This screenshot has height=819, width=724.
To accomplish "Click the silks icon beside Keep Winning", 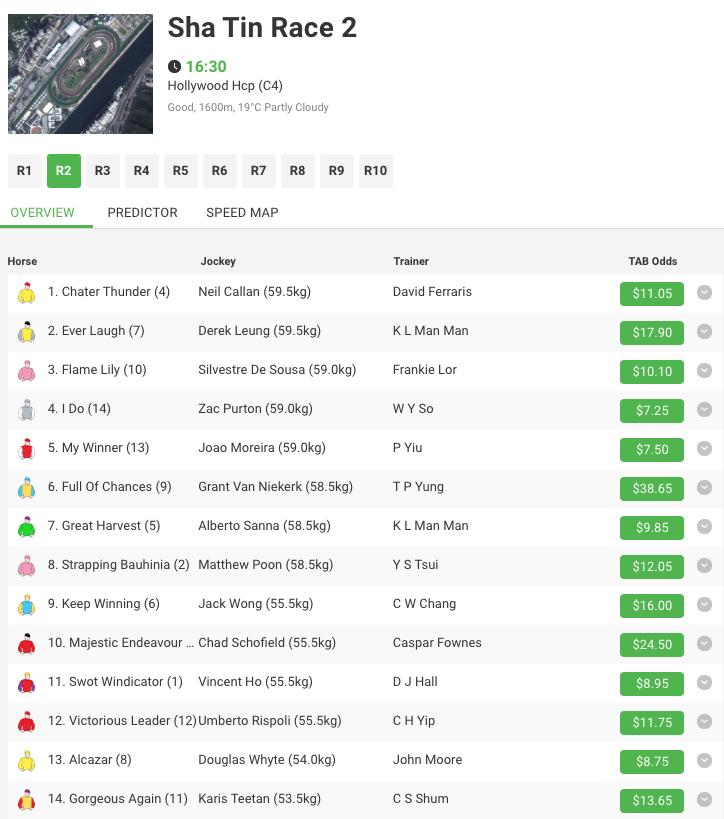I will click(x=25, y=605).
